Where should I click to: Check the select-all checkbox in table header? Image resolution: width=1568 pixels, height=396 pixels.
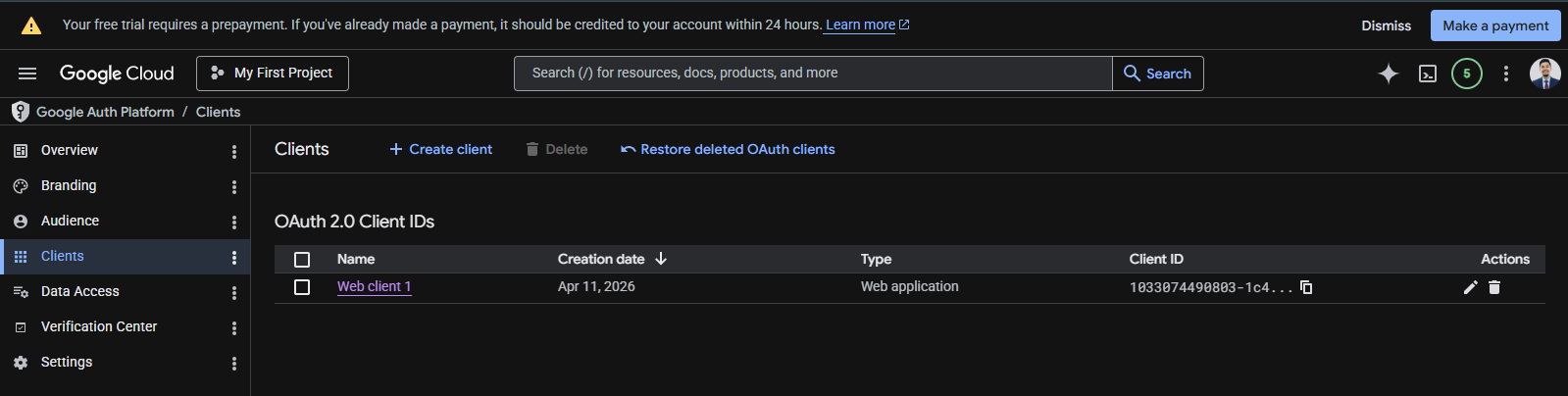coord(302,260)
